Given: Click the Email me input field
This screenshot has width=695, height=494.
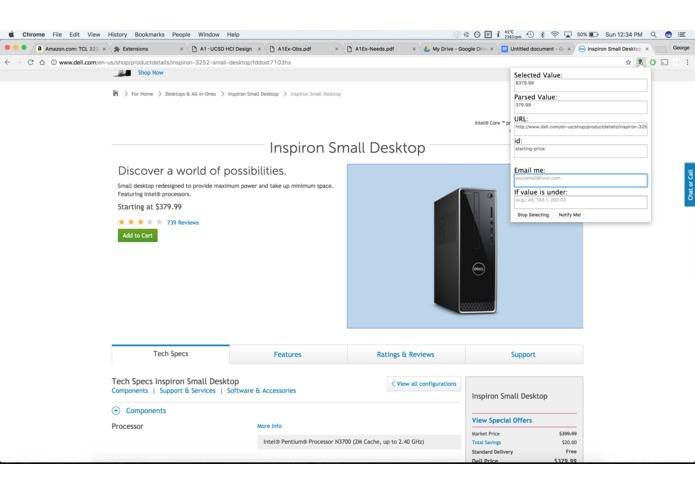Looking at the screenshot, I should point(581,180).
